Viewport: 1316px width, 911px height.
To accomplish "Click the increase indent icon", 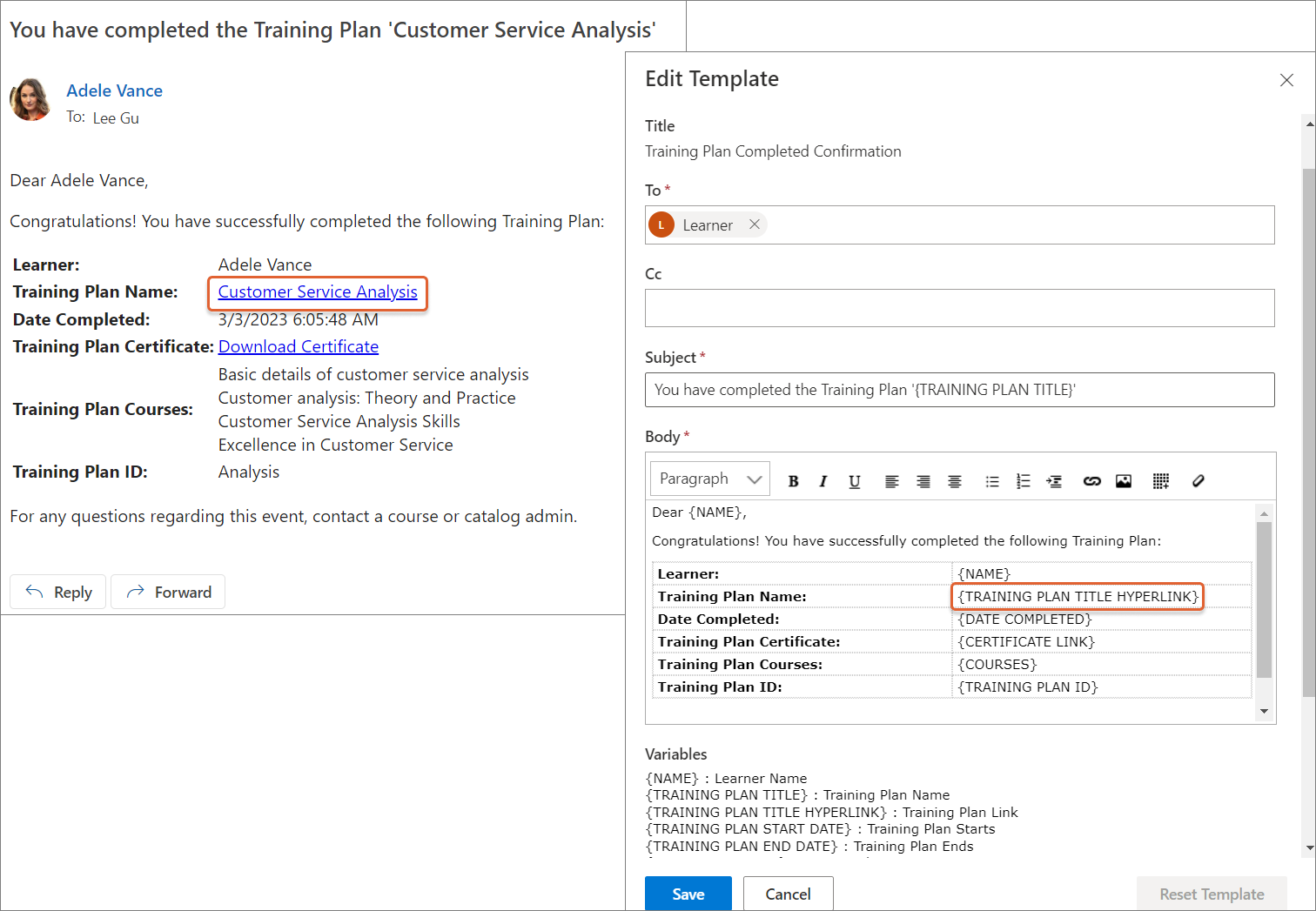I will click(1054, 481).
